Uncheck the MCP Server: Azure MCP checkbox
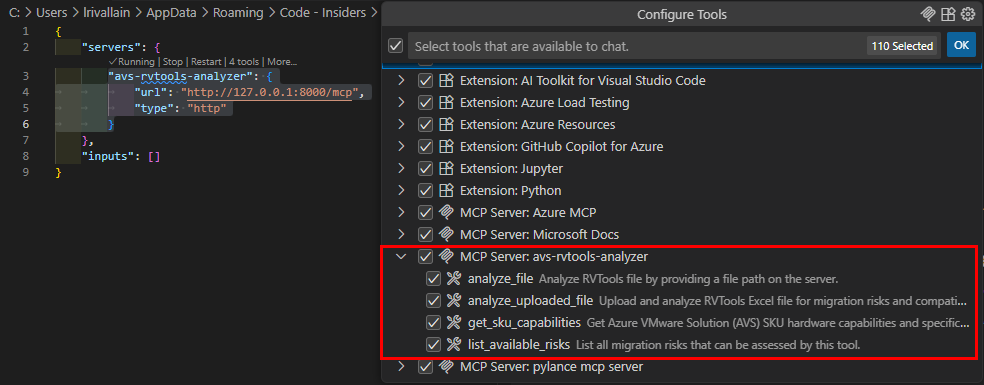Image resolution: width=984 pixels, height=385 pixels. [x=425, y=212]
